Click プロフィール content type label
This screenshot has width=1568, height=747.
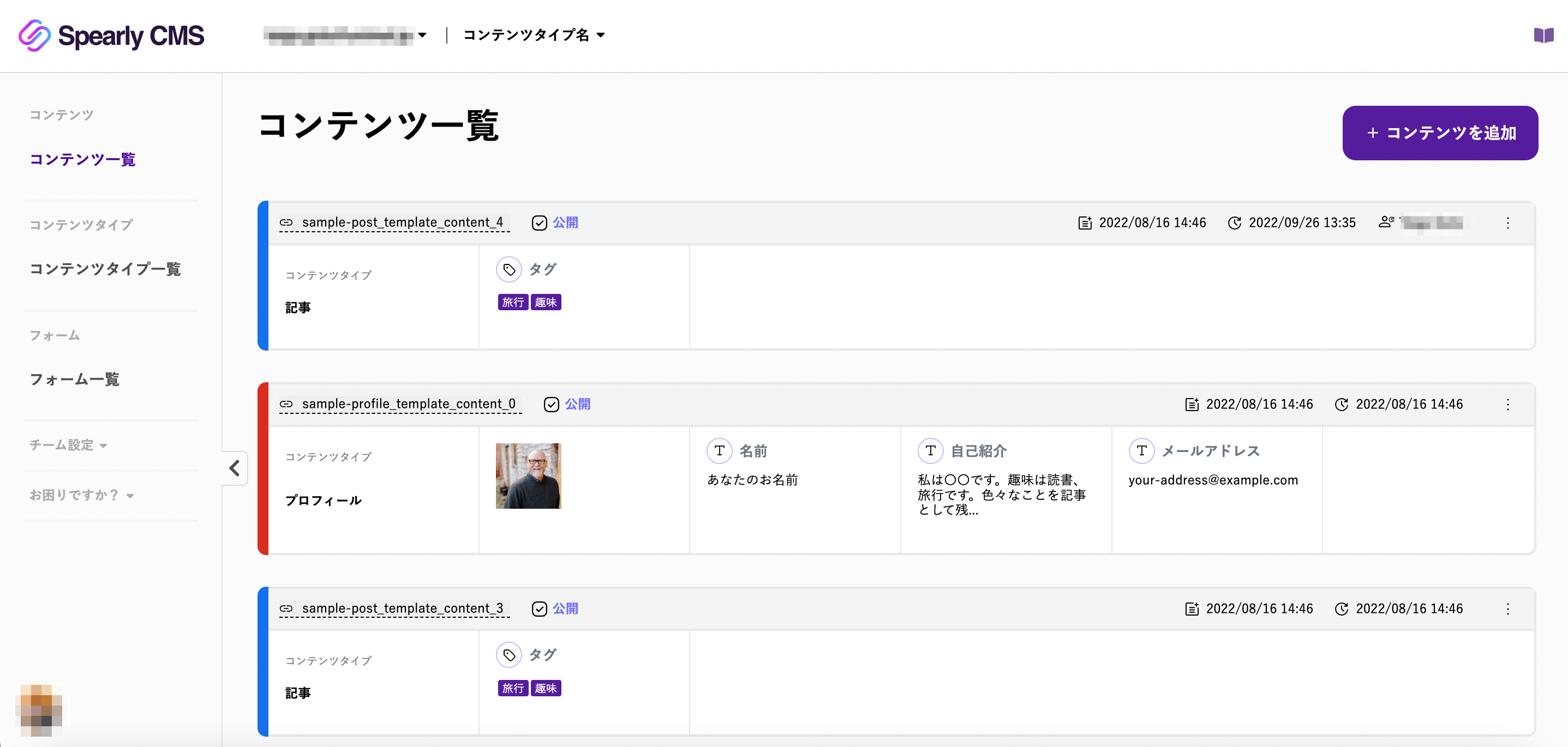[x=324, y=500]
